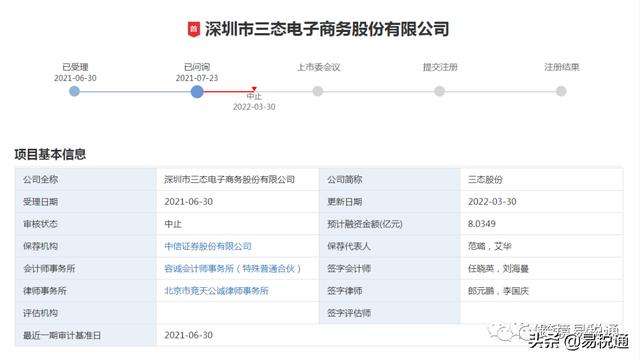The image size is (640, 360).
Task: Click the 8.0349 financing amount value
Action: pos(482,224)
